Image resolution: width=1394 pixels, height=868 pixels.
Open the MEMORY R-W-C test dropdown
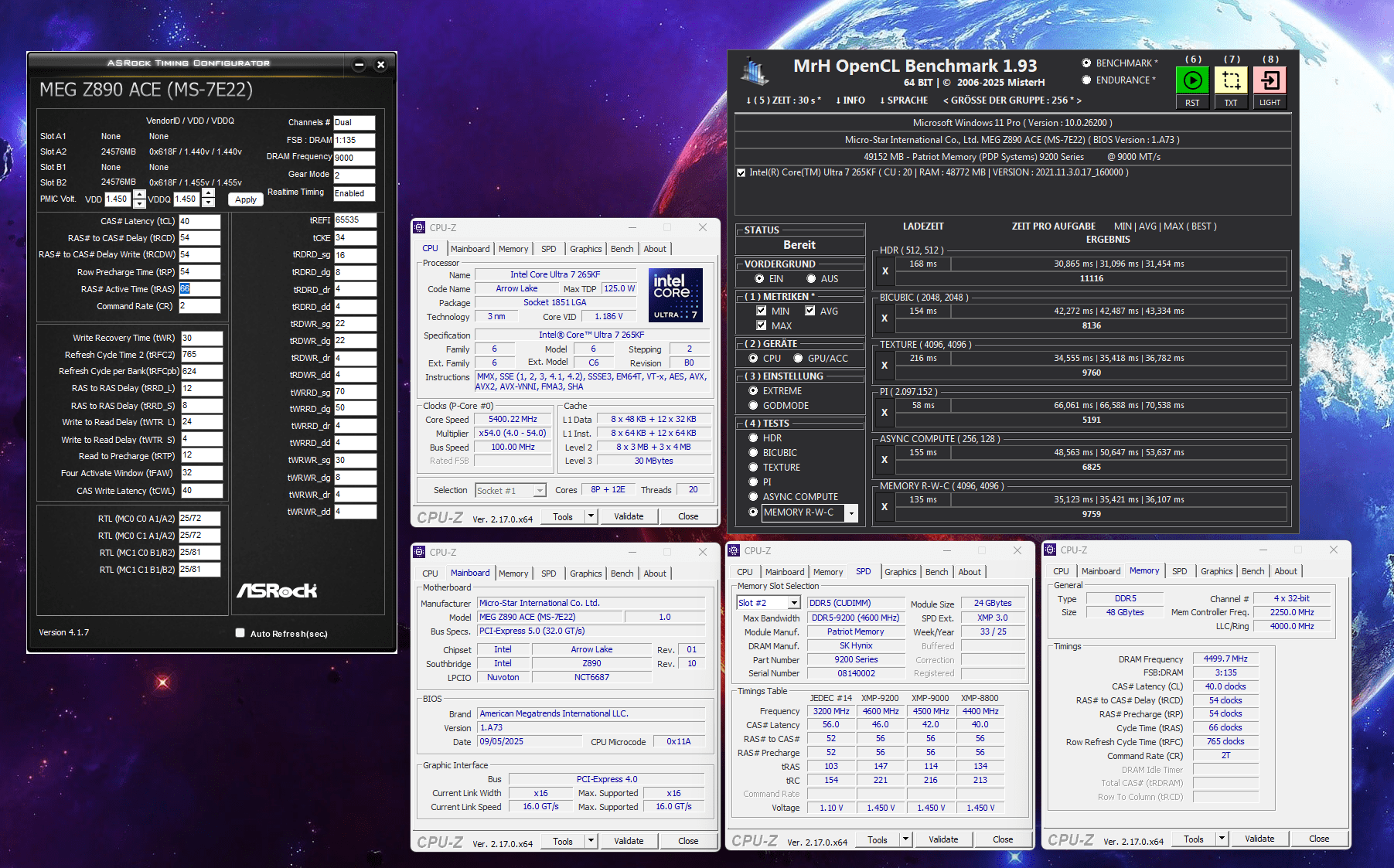coord(852,512)
